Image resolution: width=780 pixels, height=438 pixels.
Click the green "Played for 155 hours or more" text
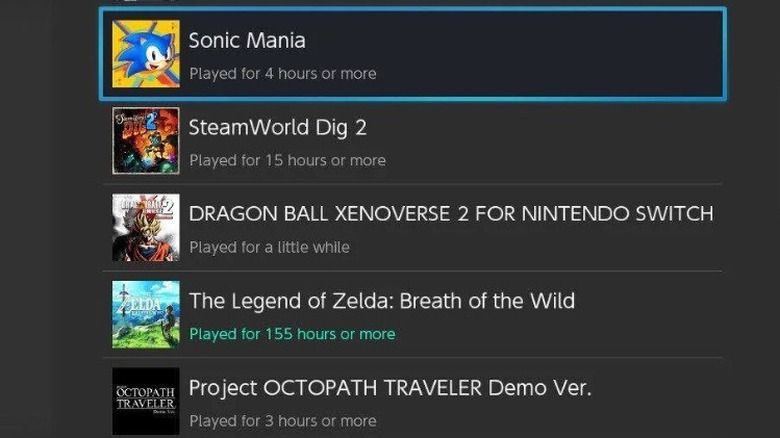[292, 334]
